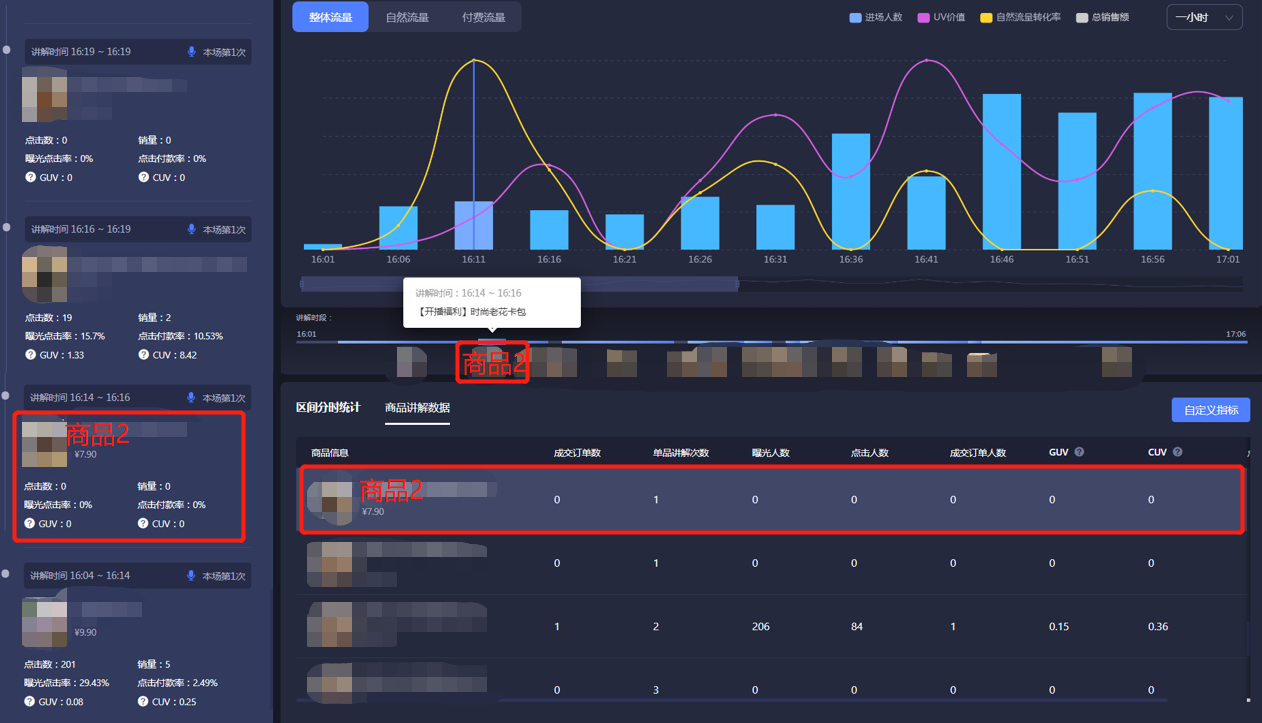The image size is (1262, 723).
Task: Toggle the 进场人数 legend series
Action: coord(875,18)
